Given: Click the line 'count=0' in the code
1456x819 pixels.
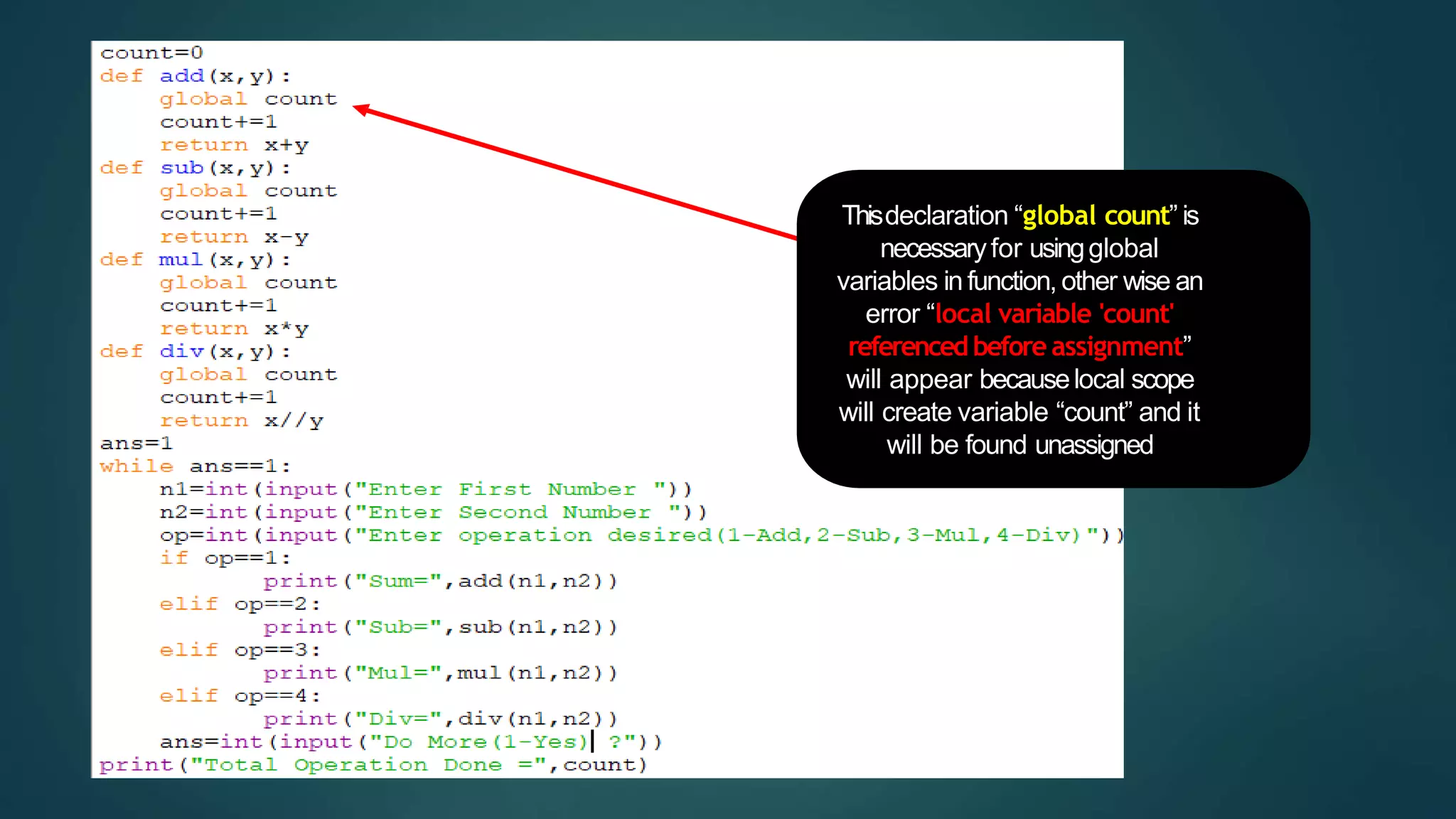Looking at the screenshot, I should click(x=151, y=53).
